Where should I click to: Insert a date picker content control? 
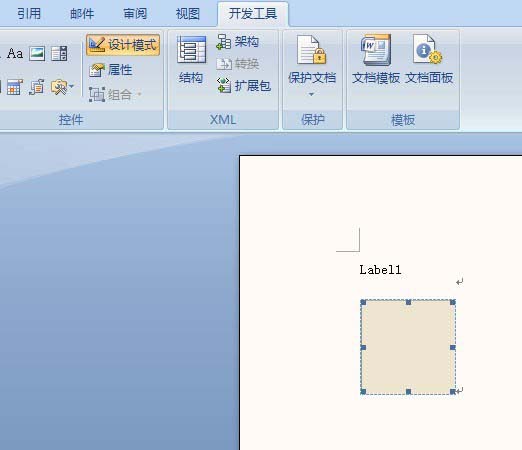pos(14,87)
